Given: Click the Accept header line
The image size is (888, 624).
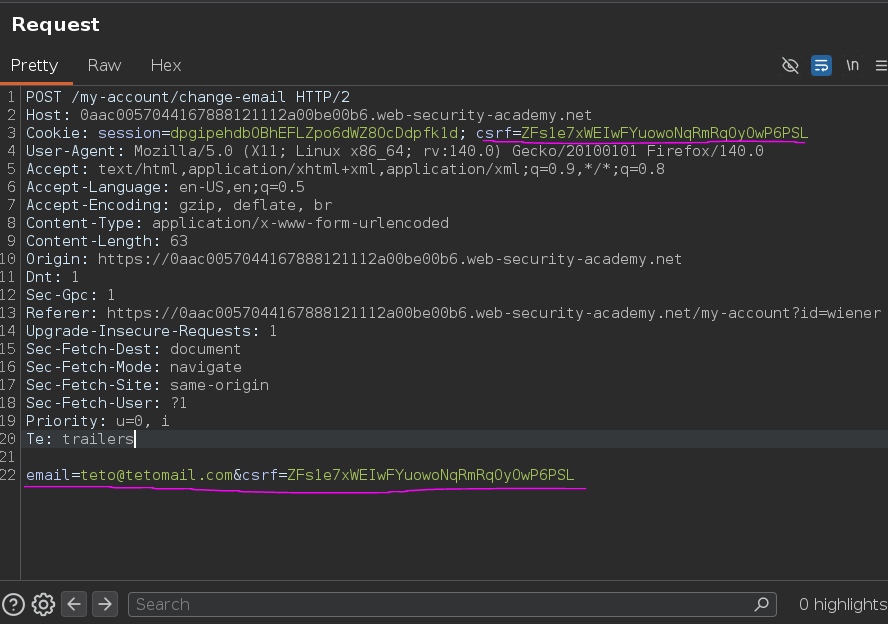Looking at the screenshot, I should pos(345,169).
